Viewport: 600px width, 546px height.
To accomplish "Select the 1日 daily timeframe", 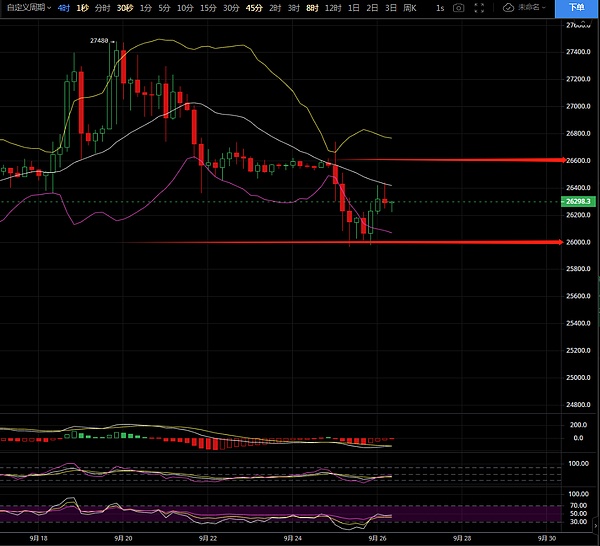I will pos(353,8).
